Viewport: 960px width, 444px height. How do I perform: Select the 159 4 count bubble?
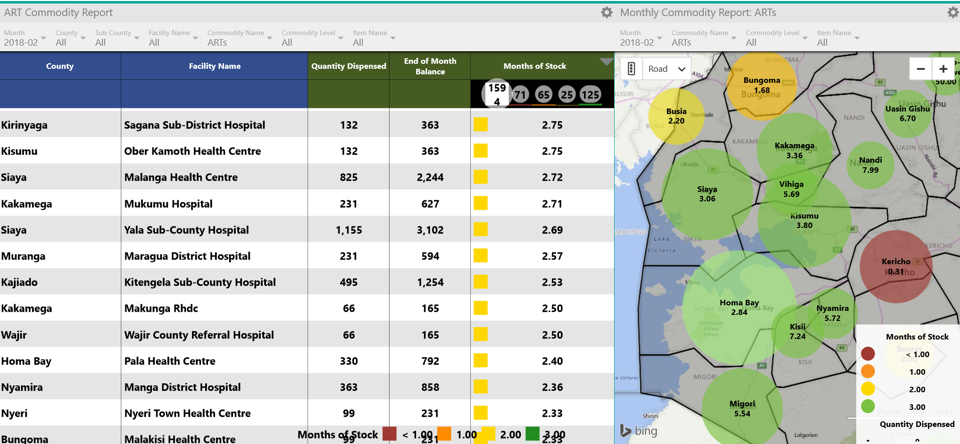497,95
